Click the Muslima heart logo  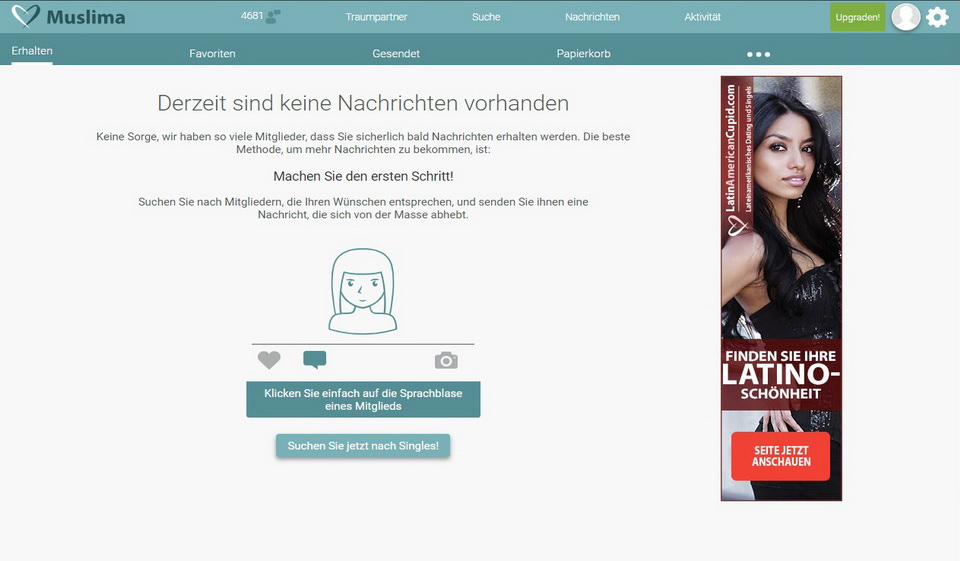pyautogui.click(x=26, y=16)
